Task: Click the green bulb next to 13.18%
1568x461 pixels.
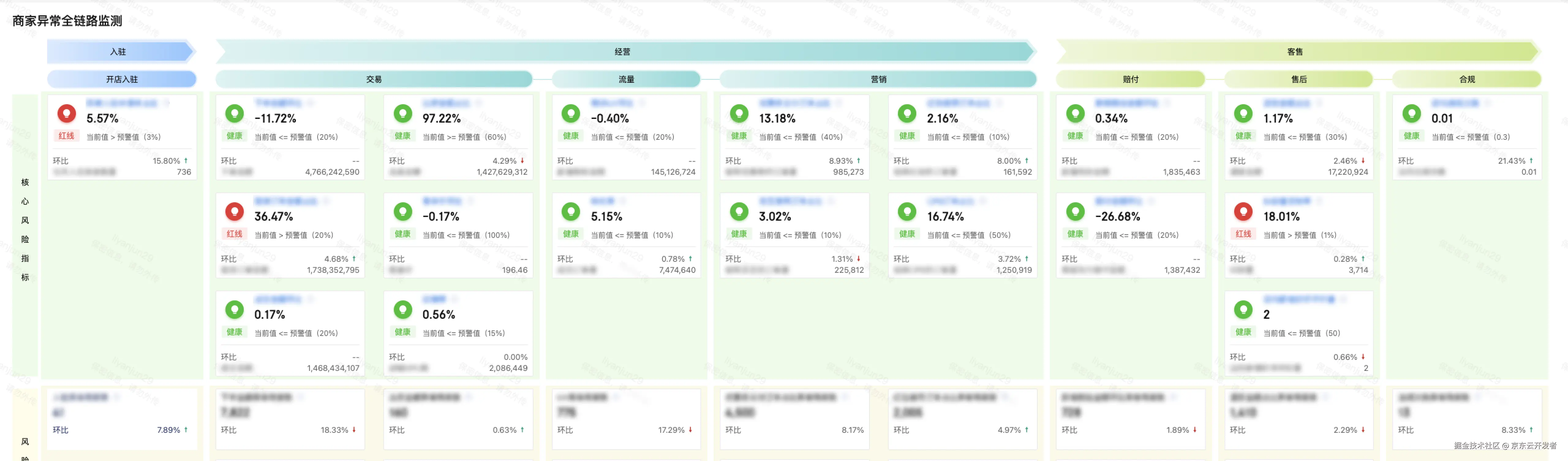Action: point(739,113)
